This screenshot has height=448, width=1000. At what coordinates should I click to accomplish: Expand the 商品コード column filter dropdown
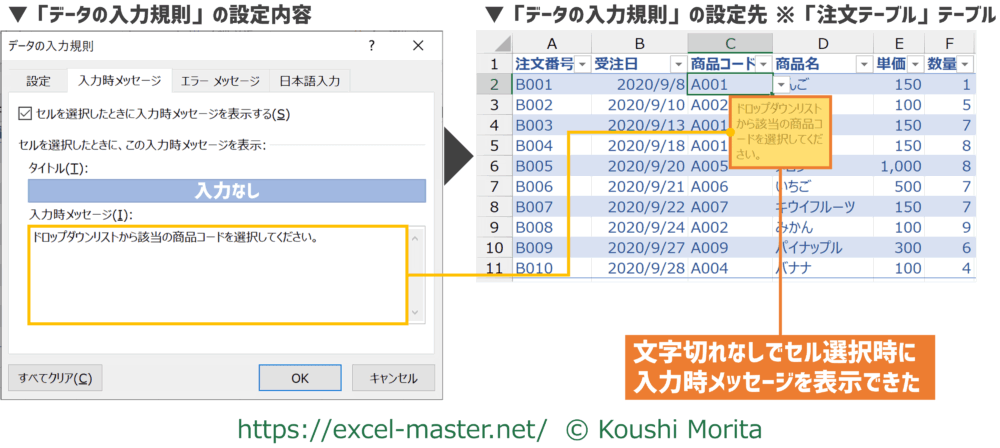761,64
